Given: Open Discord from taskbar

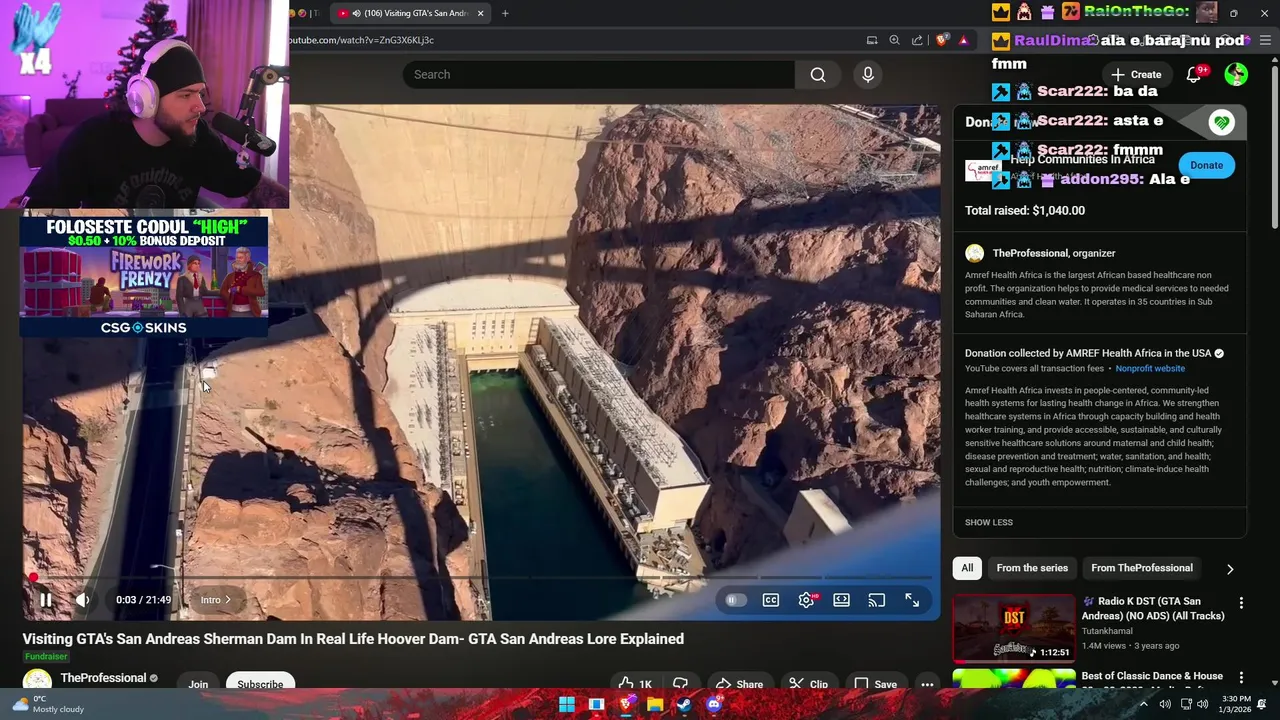Looking at the screenshot, I should coord(713,705).
